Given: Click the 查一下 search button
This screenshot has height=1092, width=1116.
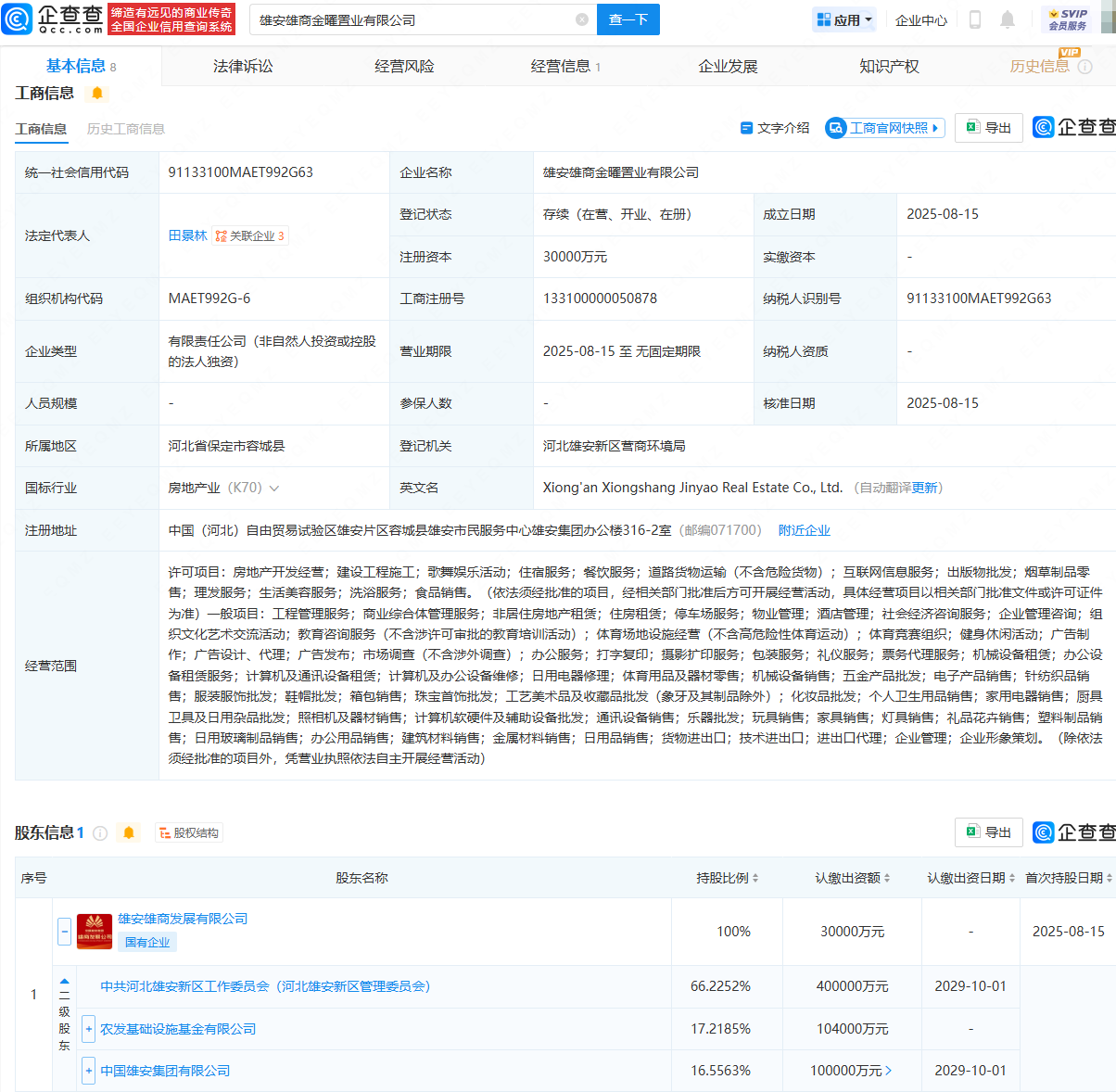Looking at the screenshot, I should pyautogui.click(x=628, y=19).
